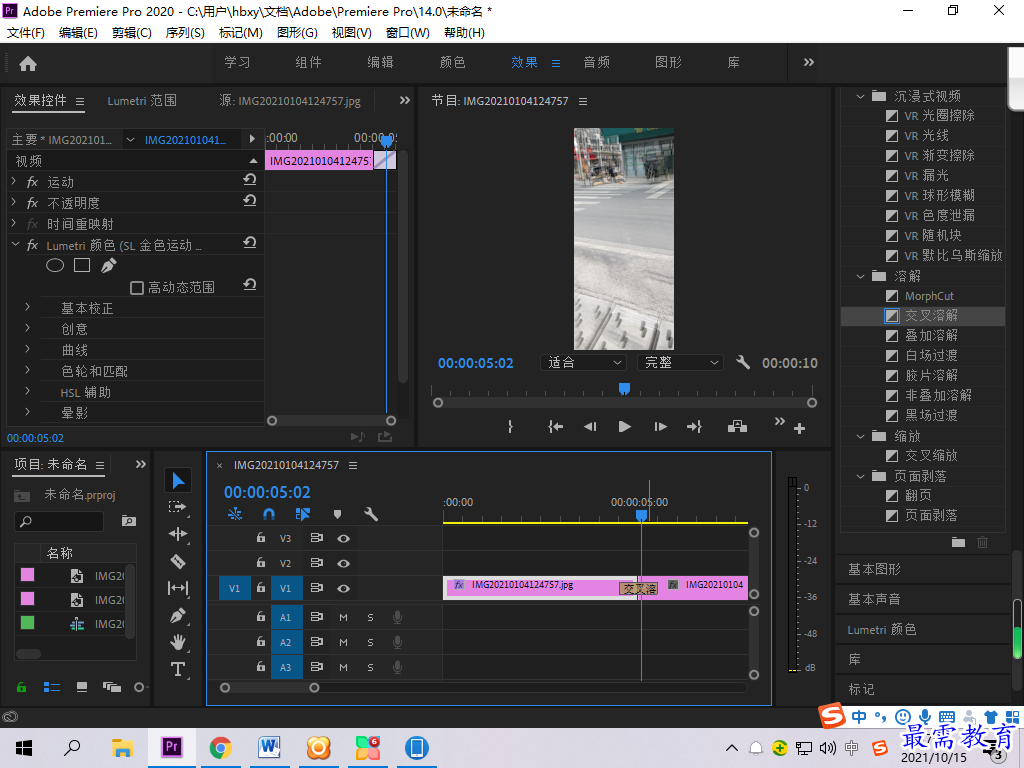Expand the 基本校正 section
The height and width of the screenshot is (768, 1024).
click(x=27, y=307)
